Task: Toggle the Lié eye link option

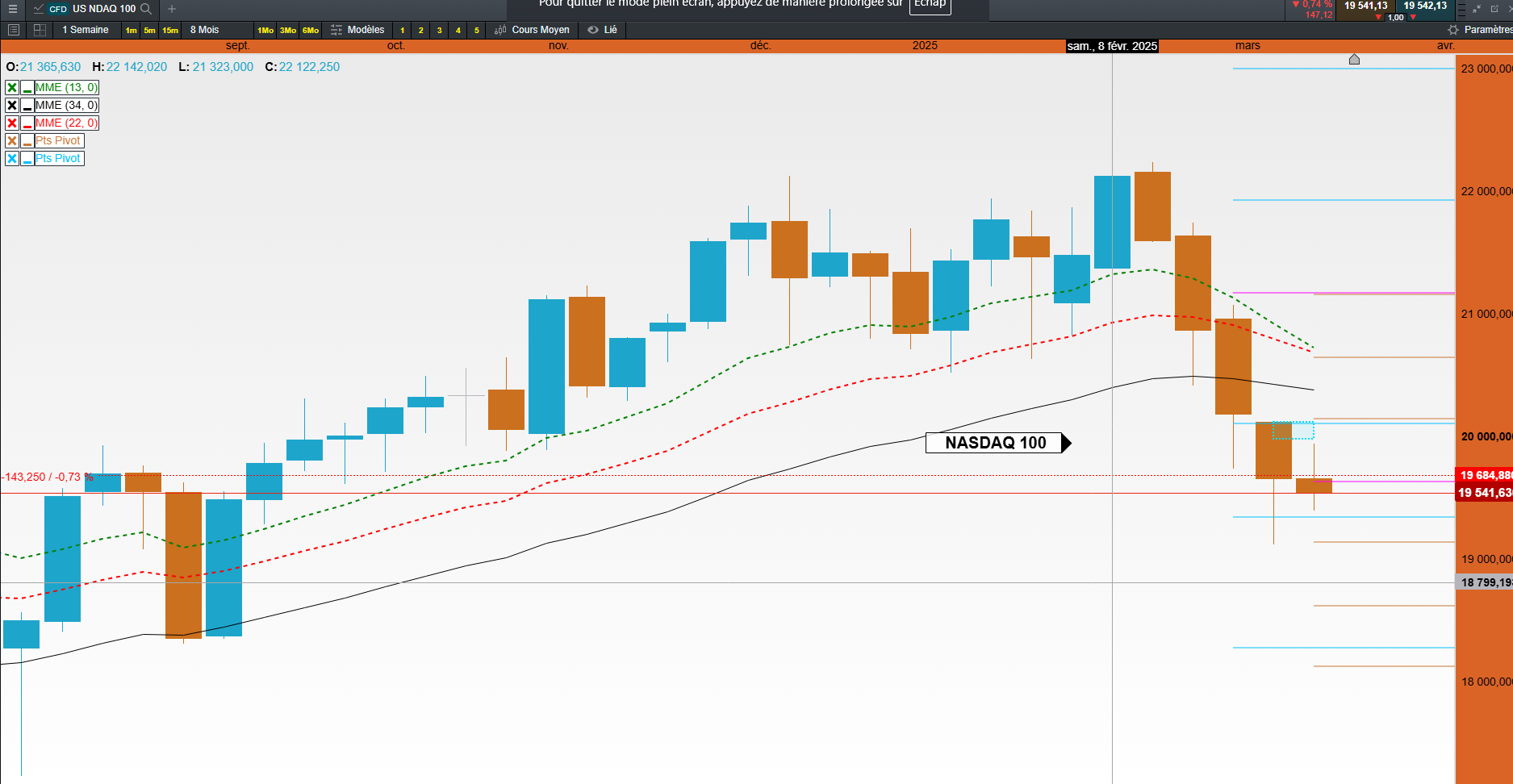Action: click(602, 30)
